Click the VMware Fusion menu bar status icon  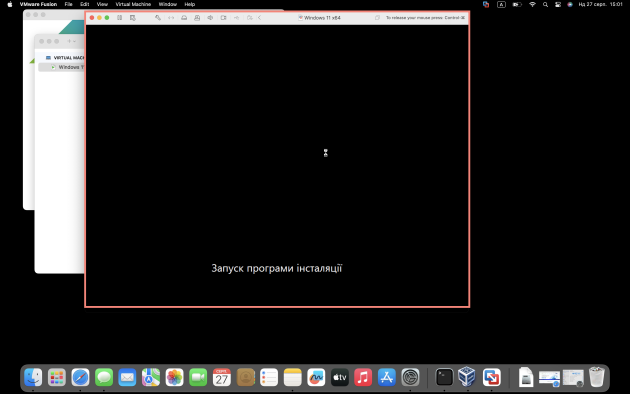coord(486,4)
